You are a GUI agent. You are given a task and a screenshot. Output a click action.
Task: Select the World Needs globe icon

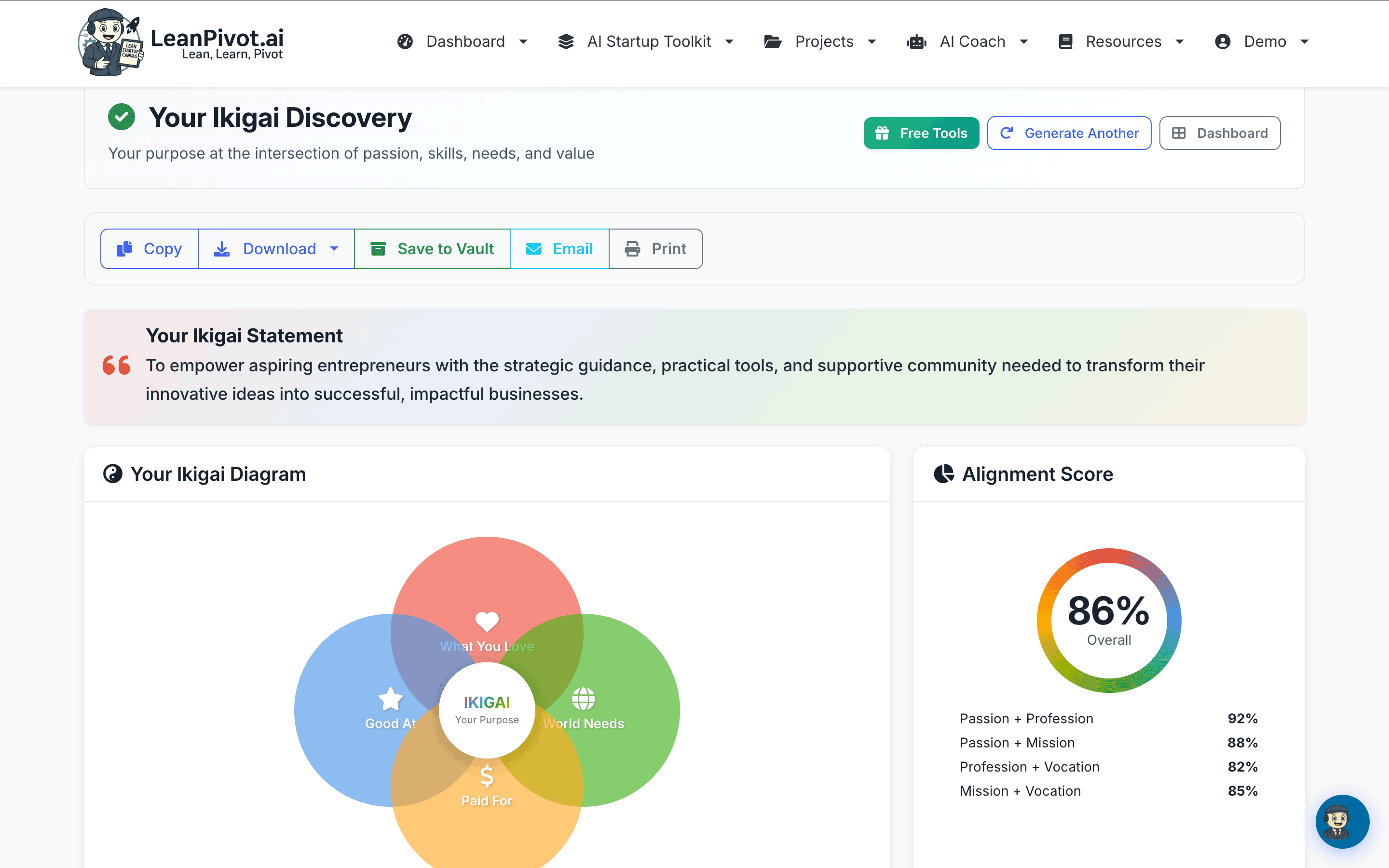click(584, 699)
